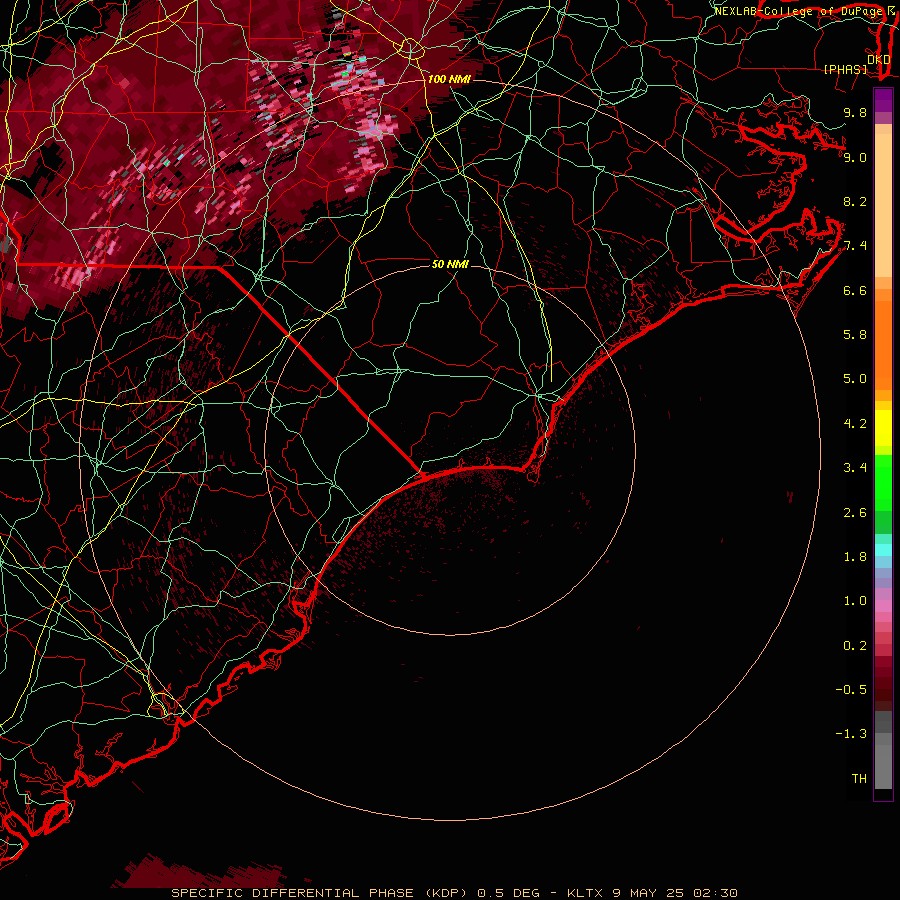This screenshot has width=900, height=900.
Task: Click the 5.8 scale value
Action: tap(855, 335)
